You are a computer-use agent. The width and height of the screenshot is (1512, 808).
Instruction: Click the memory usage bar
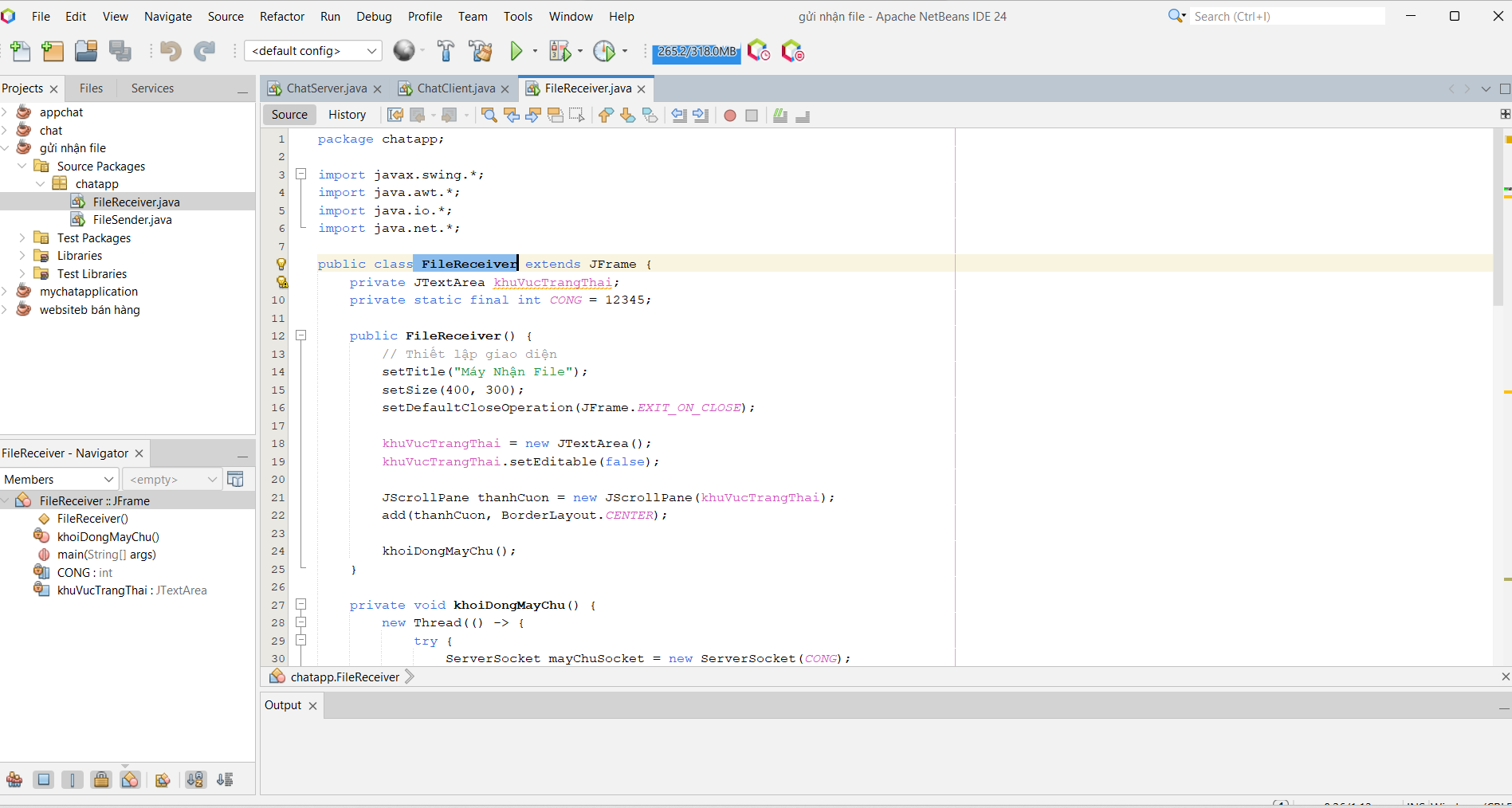coord(697,52)
